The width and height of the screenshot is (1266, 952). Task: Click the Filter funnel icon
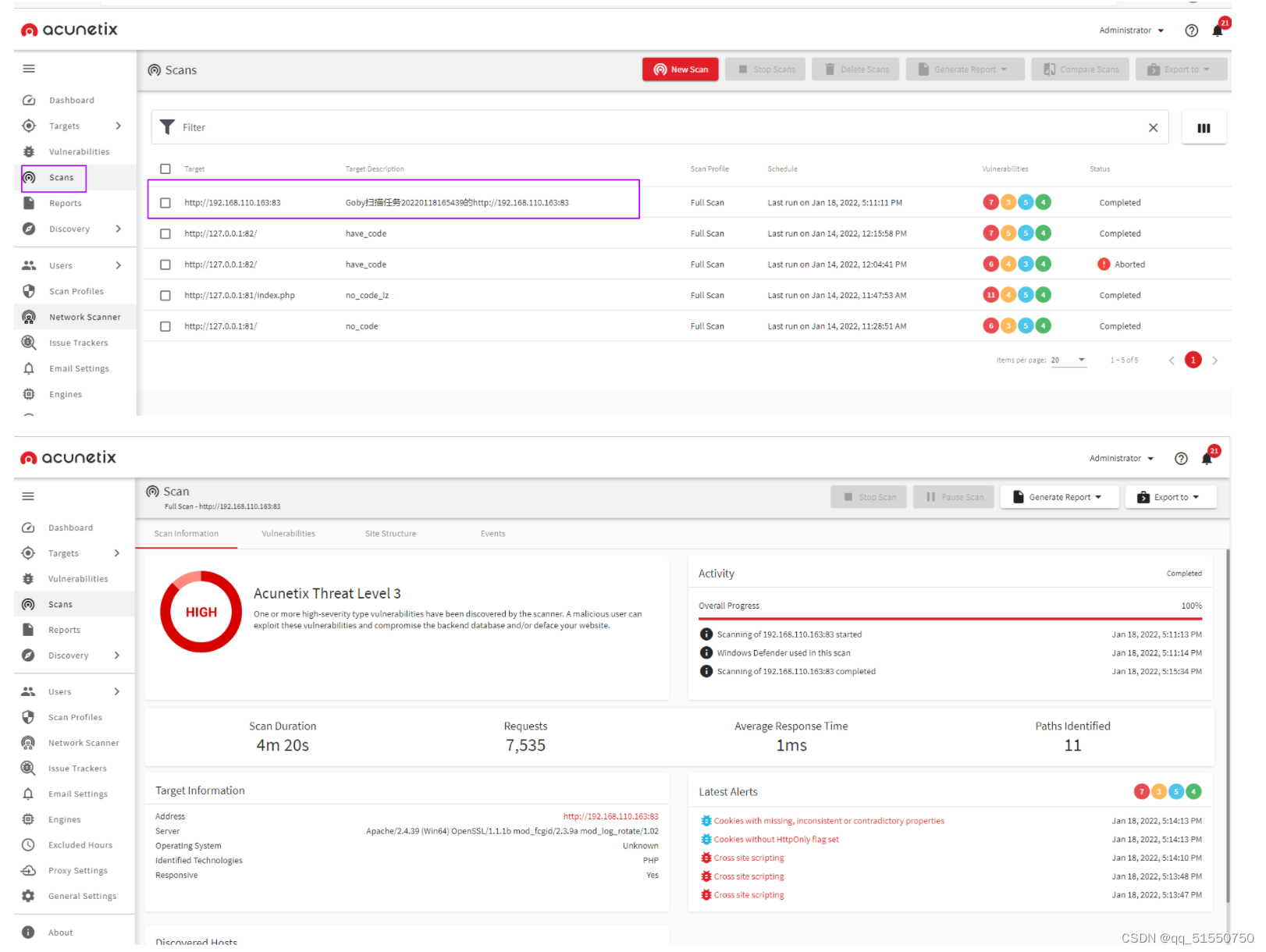coord(167,127)
